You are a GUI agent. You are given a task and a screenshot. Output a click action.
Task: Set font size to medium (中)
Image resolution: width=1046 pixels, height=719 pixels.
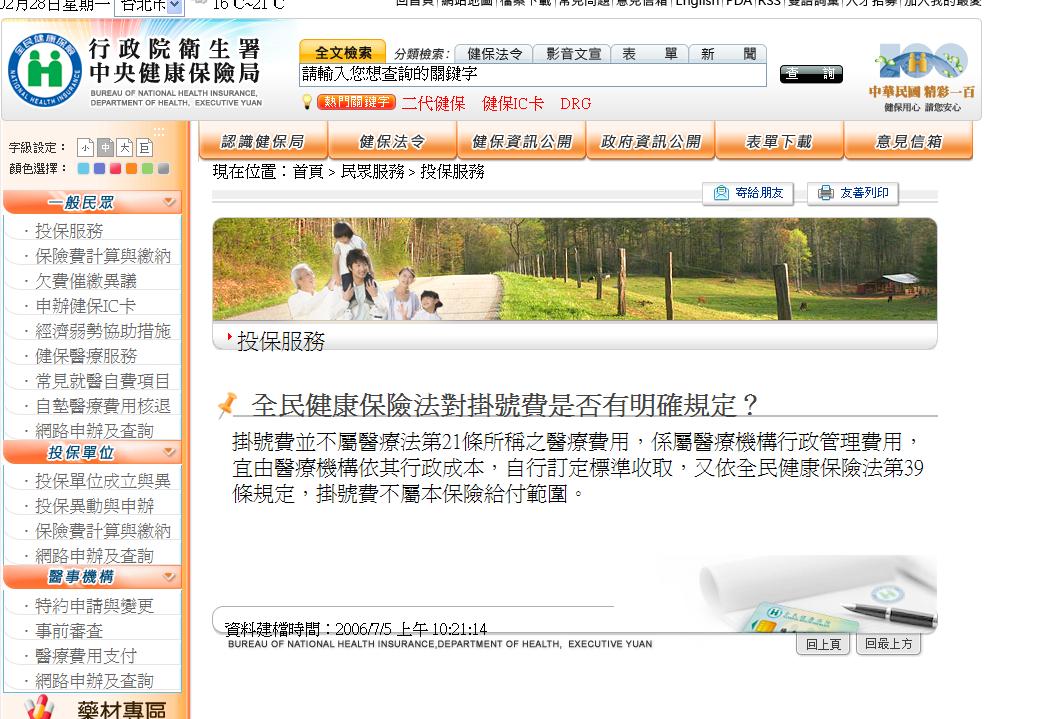(105, 147)
